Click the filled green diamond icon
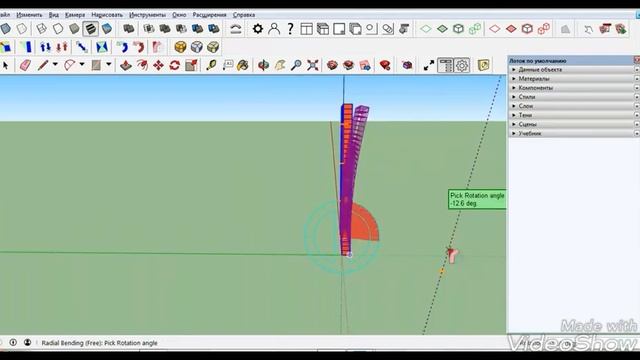This screenshot has height=360, width=640. pos(442,29)
